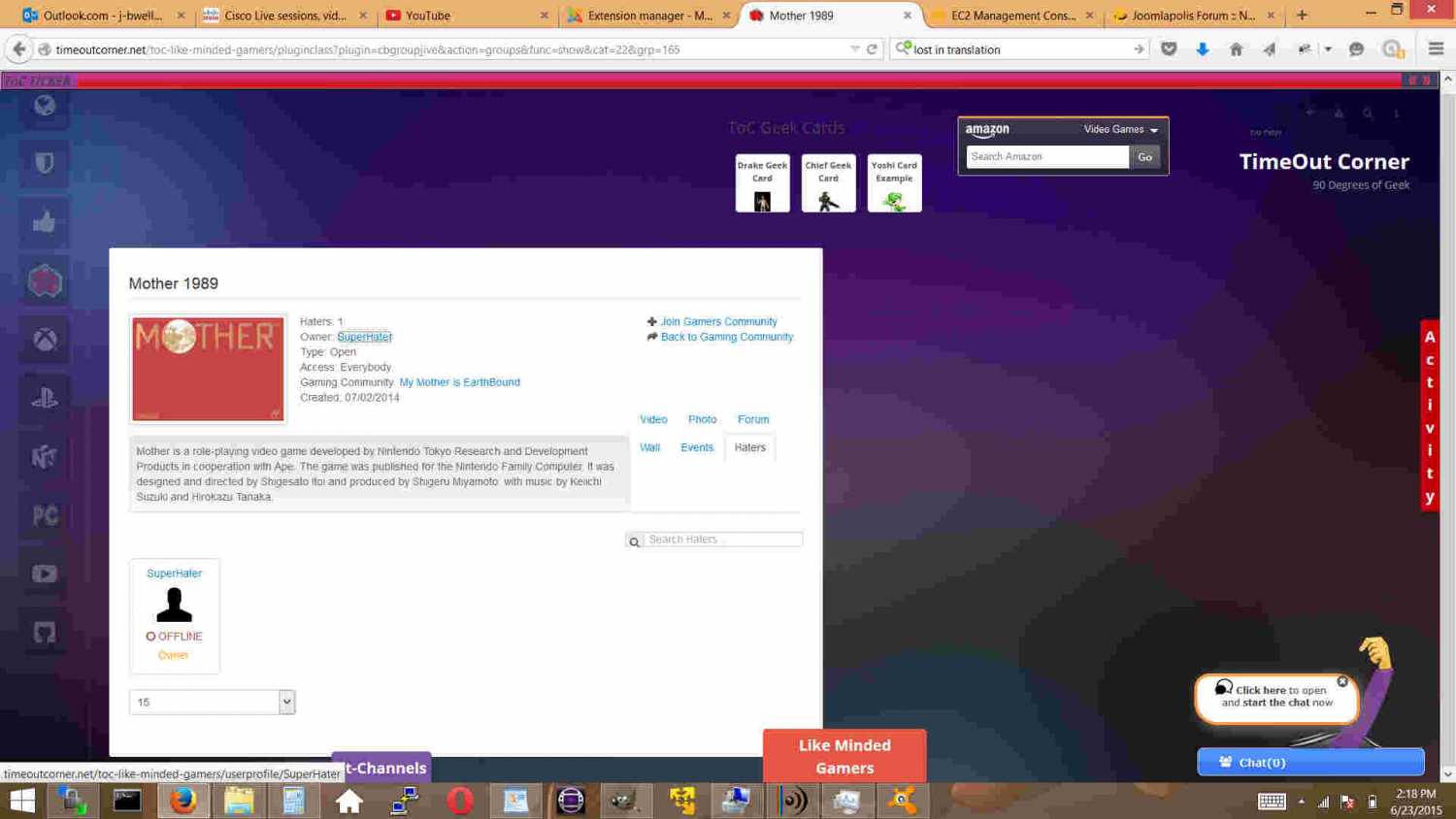Switch to the Video tab
This screenshot has height=819, width=1456.
(653, 419)
